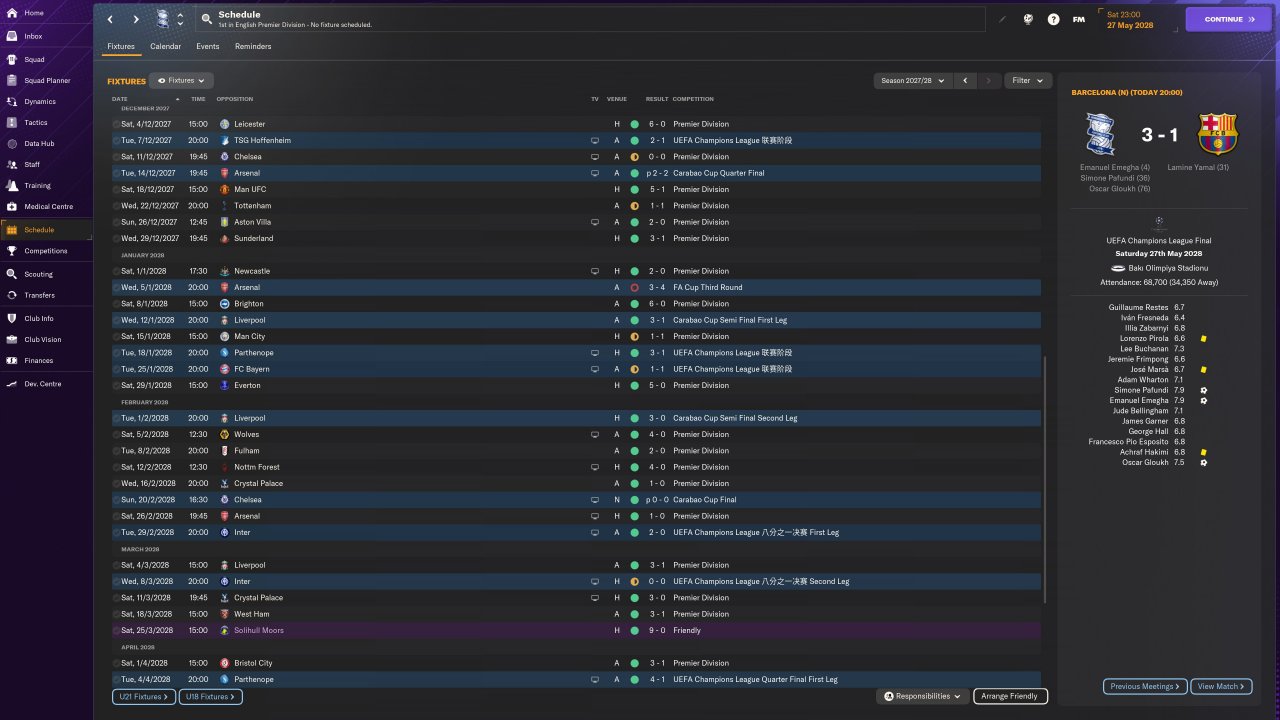Image resolution: width=1280 pixels, height=720 pixels.
Task: Open the Competitions trophy icon
Action: [x=12, y=251]
